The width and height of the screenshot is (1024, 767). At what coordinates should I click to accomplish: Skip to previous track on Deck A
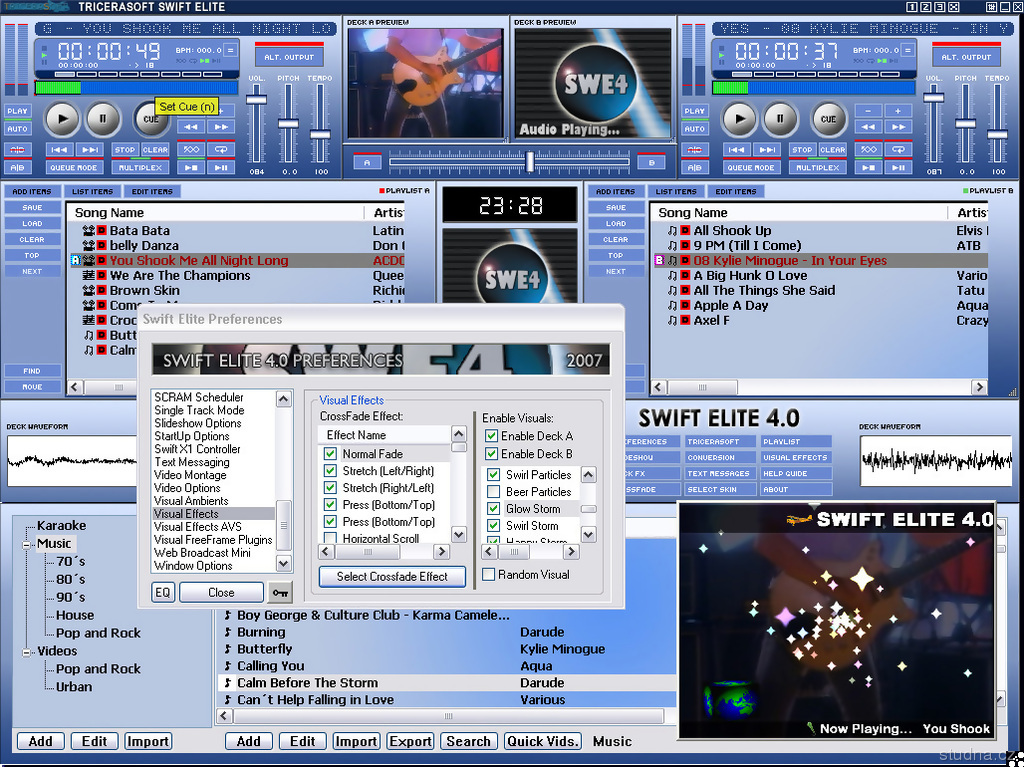pos(59,150)
